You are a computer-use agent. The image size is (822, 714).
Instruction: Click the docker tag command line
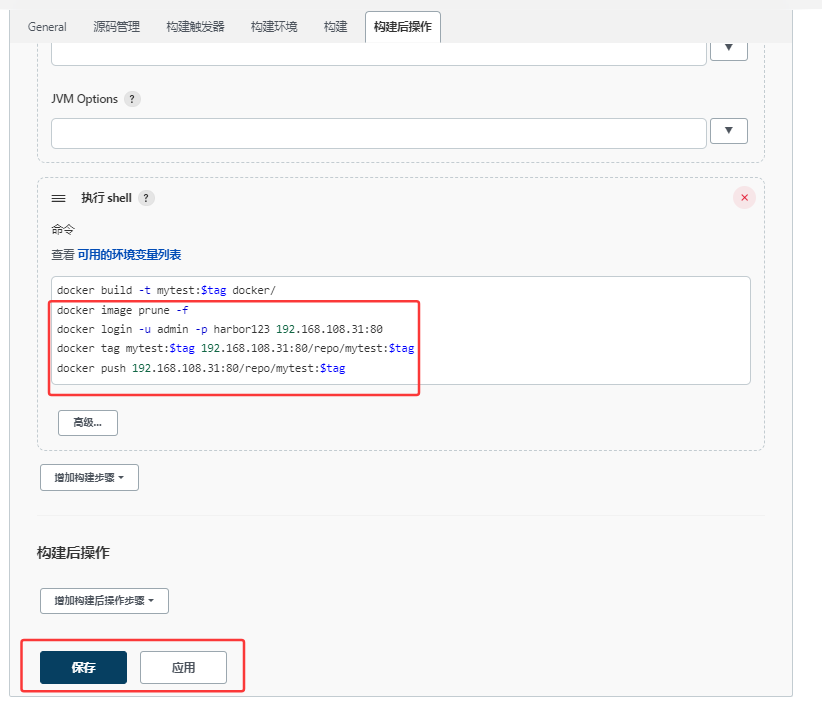pyautogui.click(x=235, y=349)
